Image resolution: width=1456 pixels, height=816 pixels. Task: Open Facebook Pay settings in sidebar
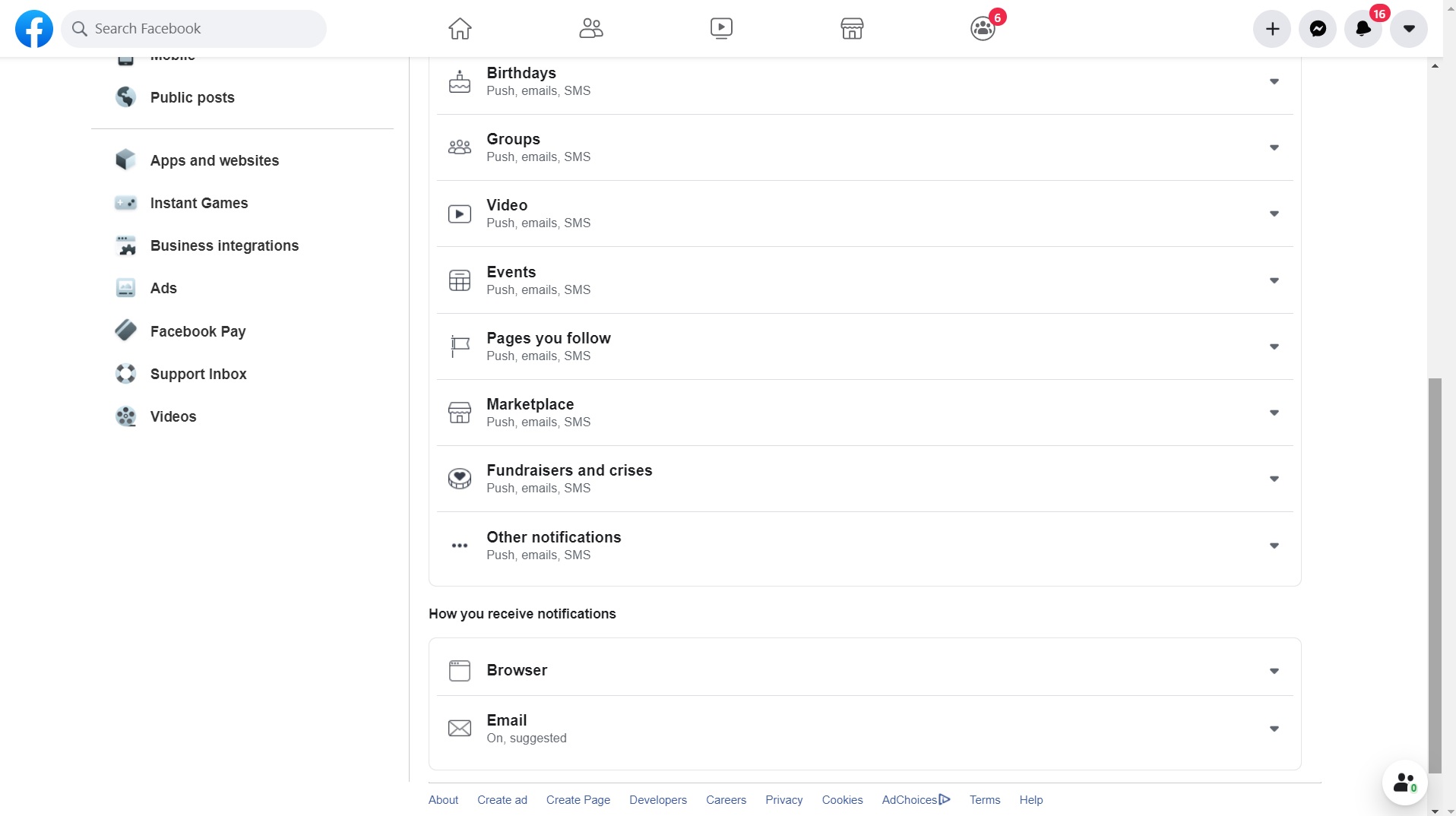click(198, 331)
